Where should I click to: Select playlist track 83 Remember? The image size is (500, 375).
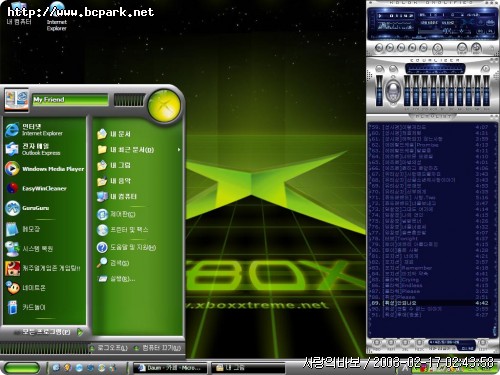tap(430, 268)
